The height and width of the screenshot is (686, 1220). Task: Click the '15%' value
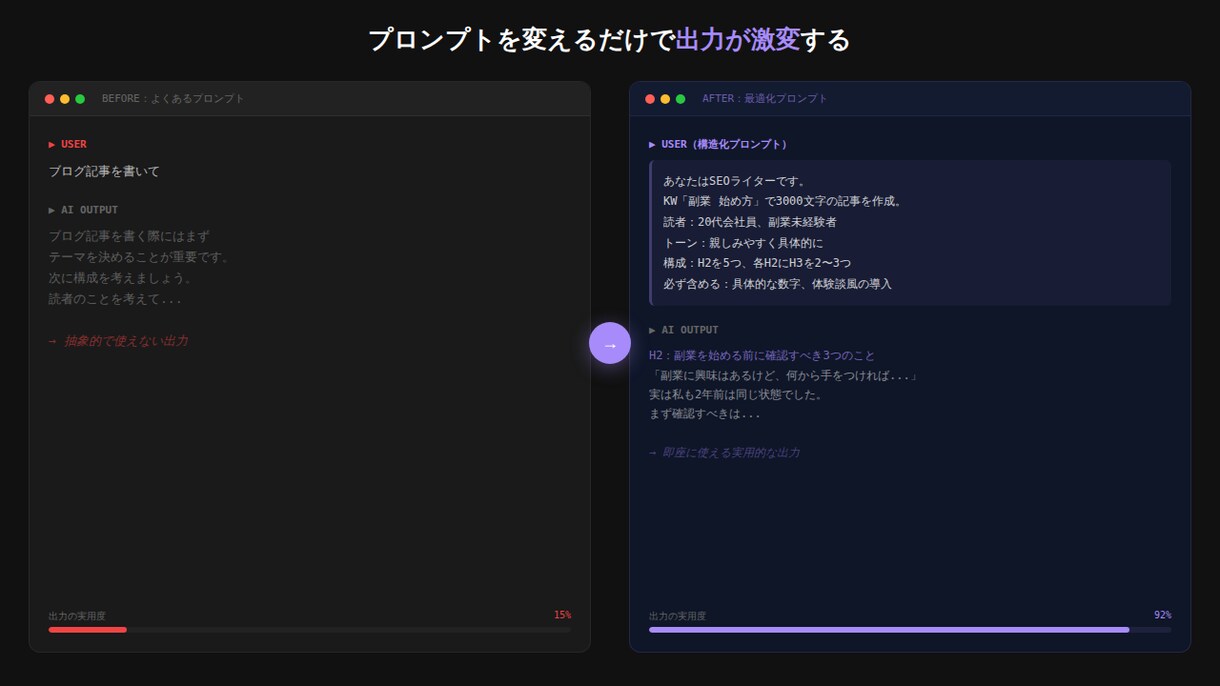562,615
